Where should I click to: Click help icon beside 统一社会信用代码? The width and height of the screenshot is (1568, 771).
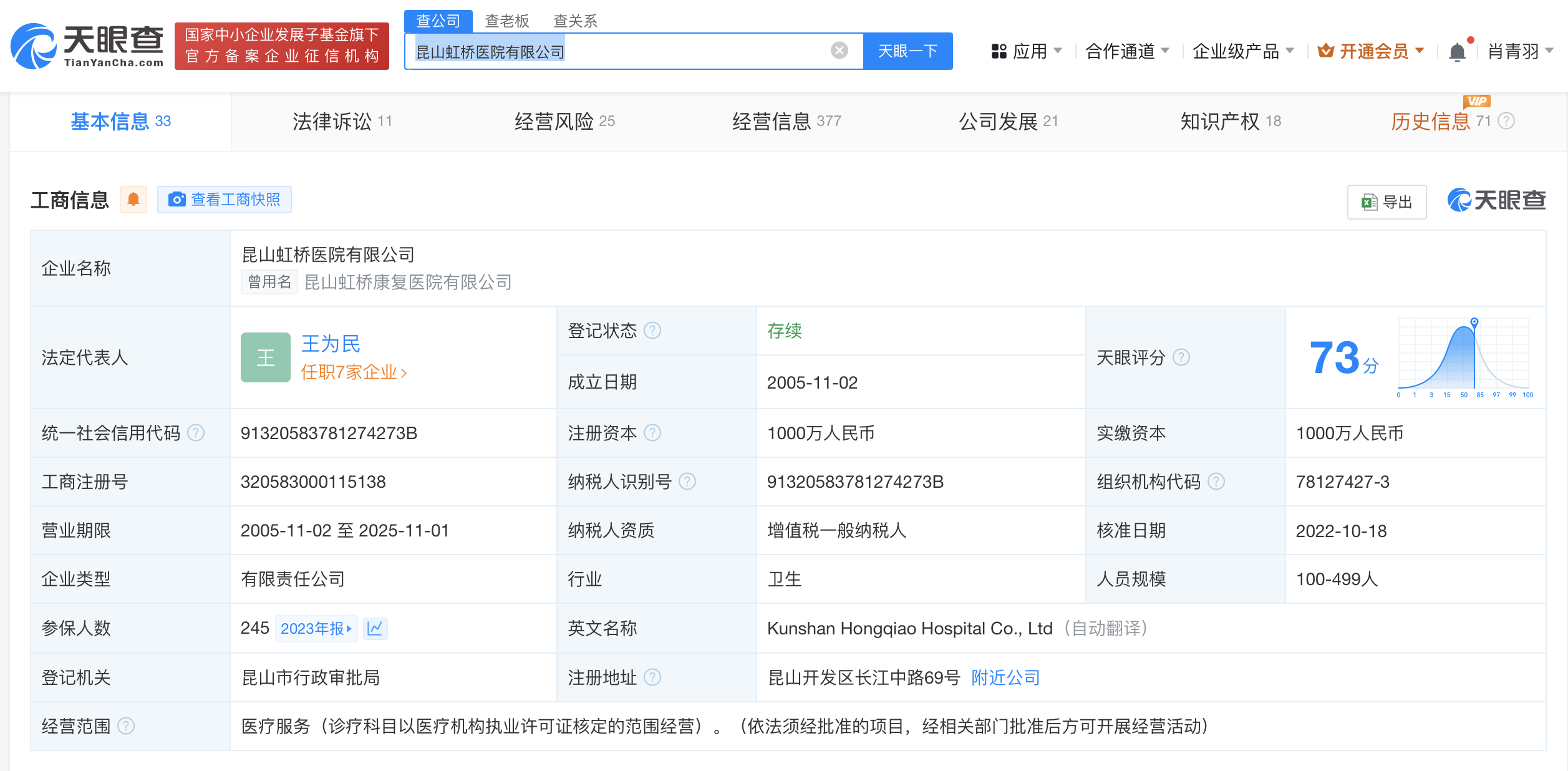click(x=196, y=433)
